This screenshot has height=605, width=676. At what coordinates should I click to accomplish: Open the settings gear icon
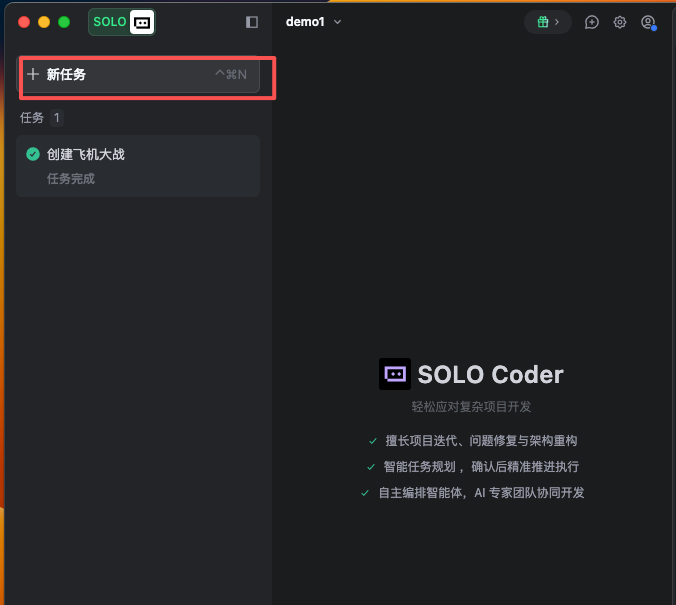pyautogui.click(x=620, y=22)
